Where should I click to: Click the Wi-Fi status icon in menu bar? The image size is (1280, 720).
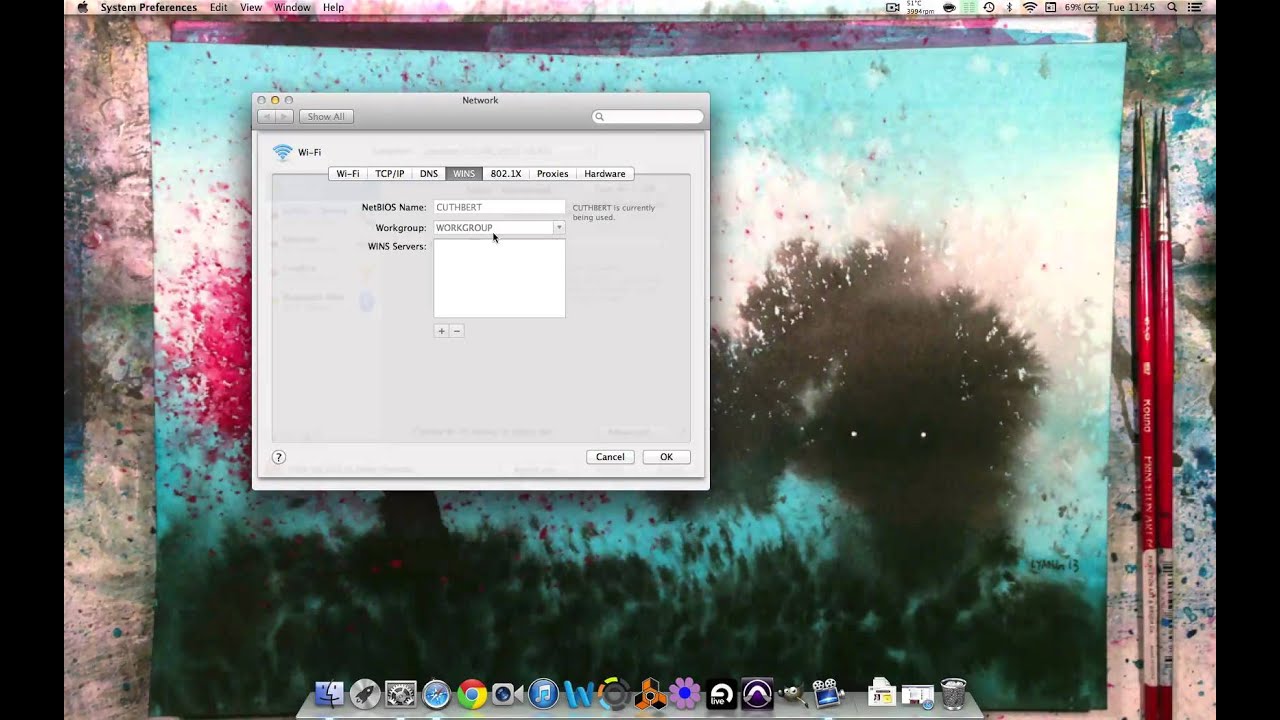pos(1029,7)
